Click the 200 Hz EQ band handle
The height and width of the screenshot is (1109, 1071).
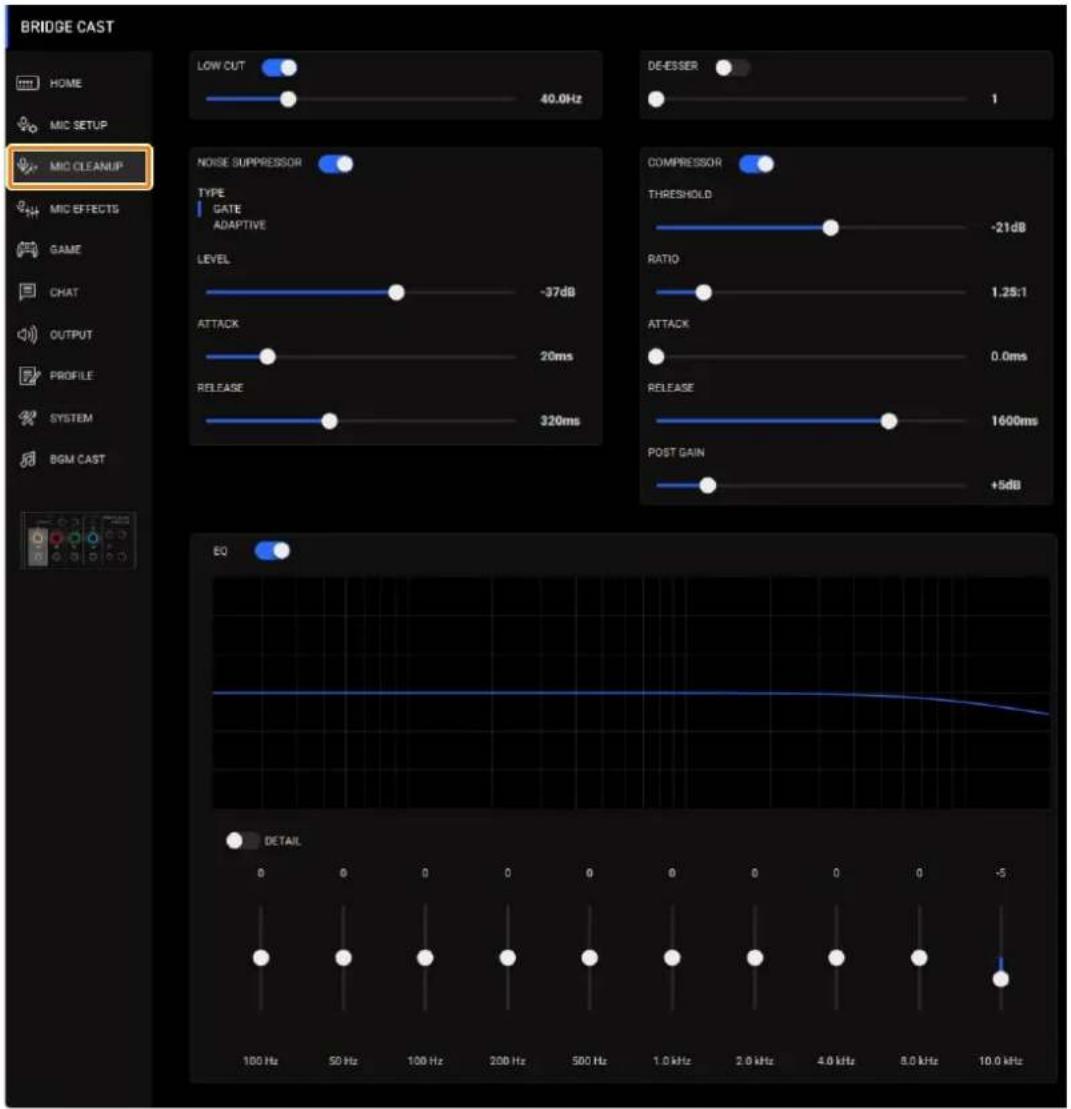[508, 958]
